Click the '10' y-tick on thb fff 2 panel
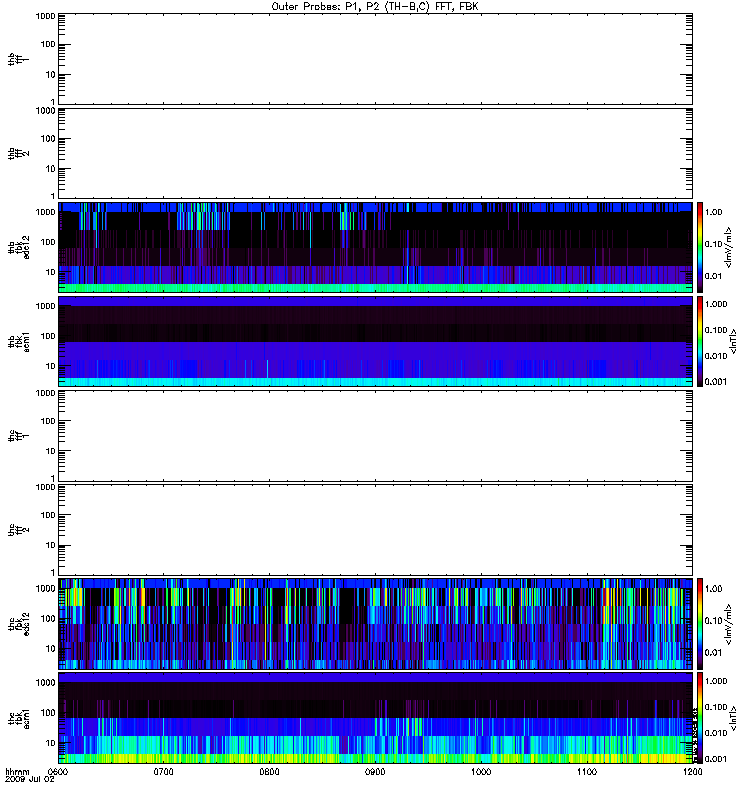The image size is (750, 800). 51,169
